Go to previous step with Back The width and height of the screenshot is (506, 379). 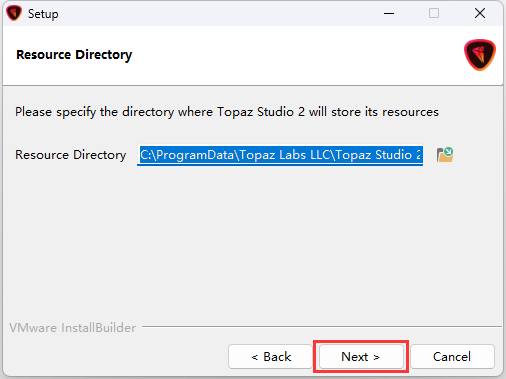270,357
